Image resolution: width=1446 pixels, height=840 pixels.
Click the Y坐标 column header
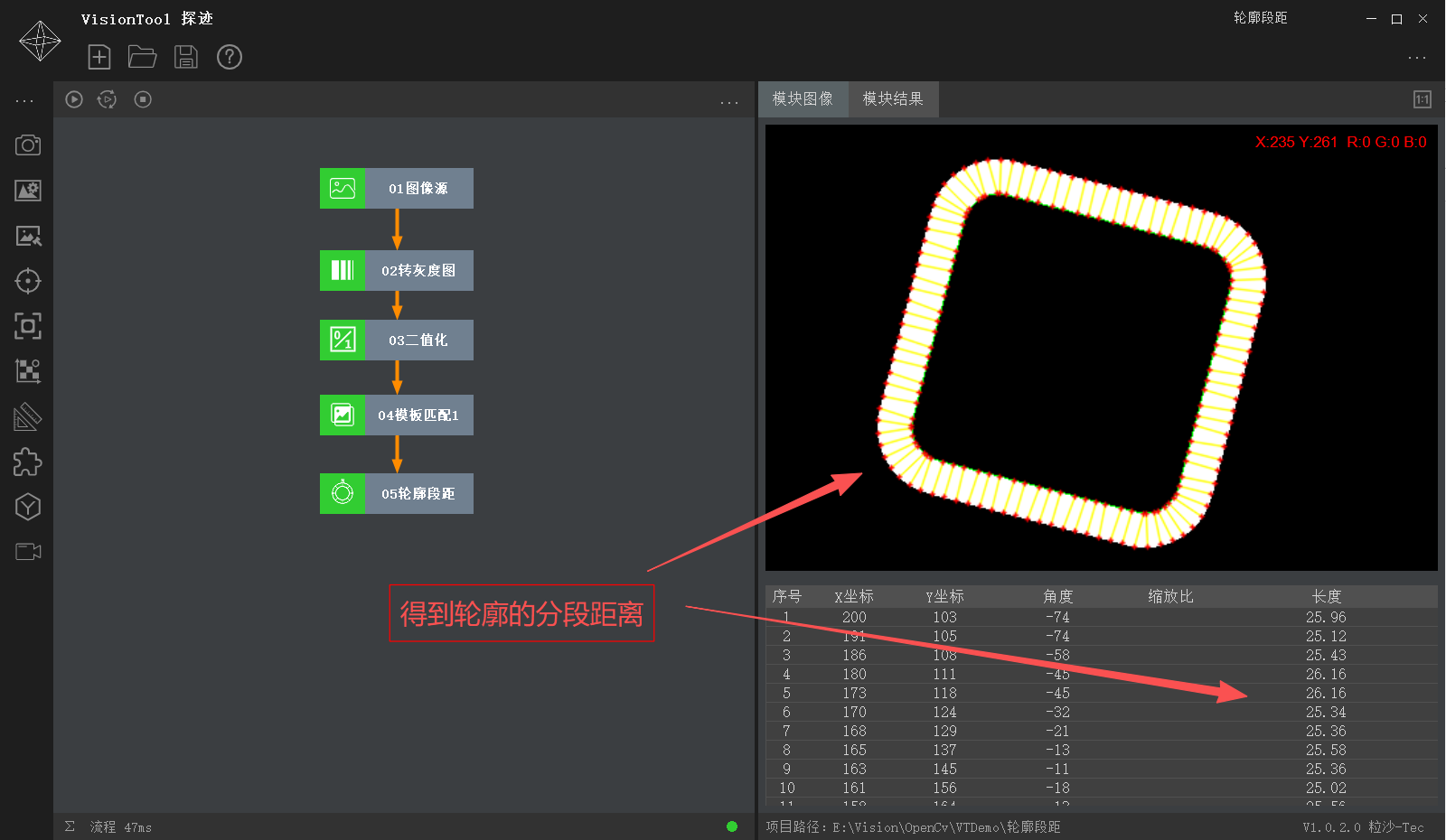(x=944, y=597)
